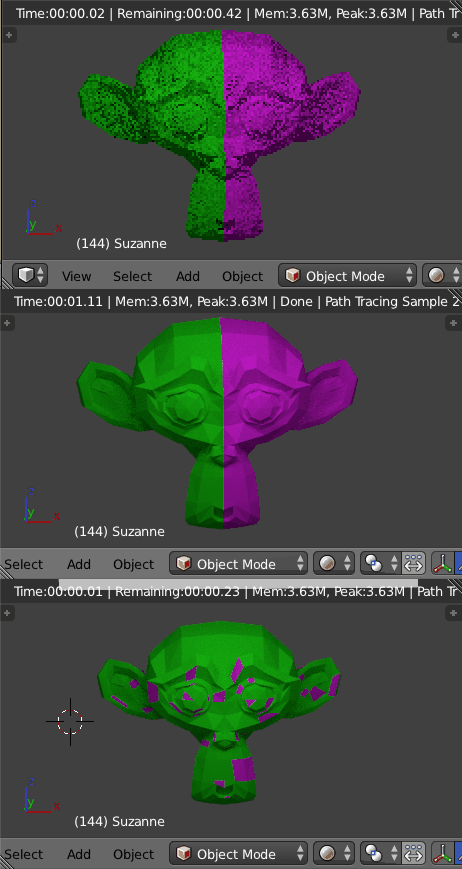
Task: Click the green Suzanne render with purple patches
Action: point(219,713)
